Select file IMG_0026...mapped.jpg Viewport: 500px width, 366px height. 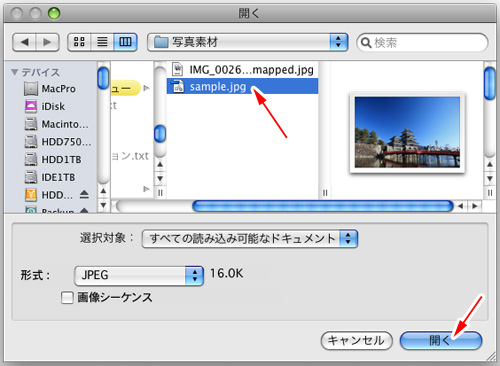click(243, 70)
